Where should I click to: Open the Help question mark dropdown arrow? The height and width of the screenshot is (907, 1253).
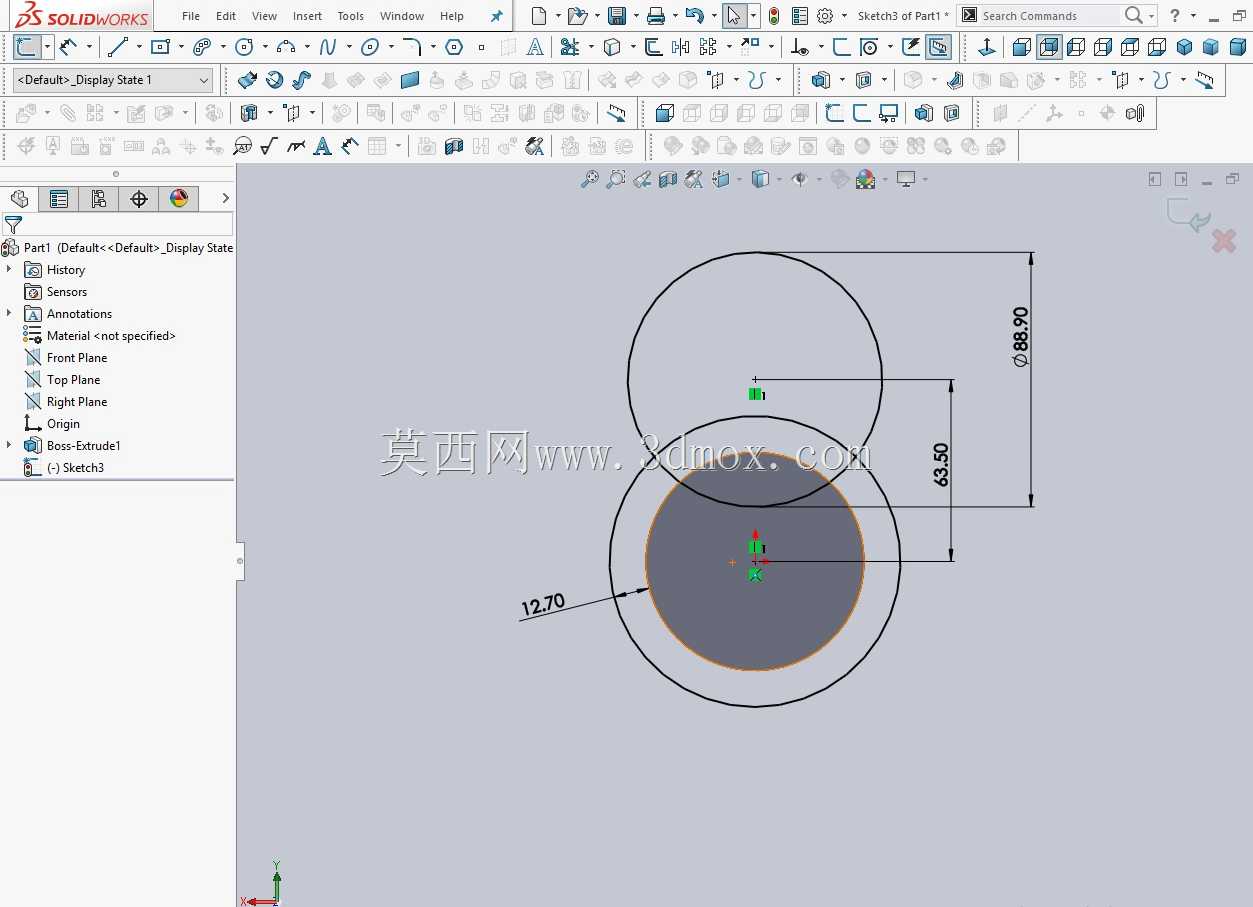(1193, 16)
